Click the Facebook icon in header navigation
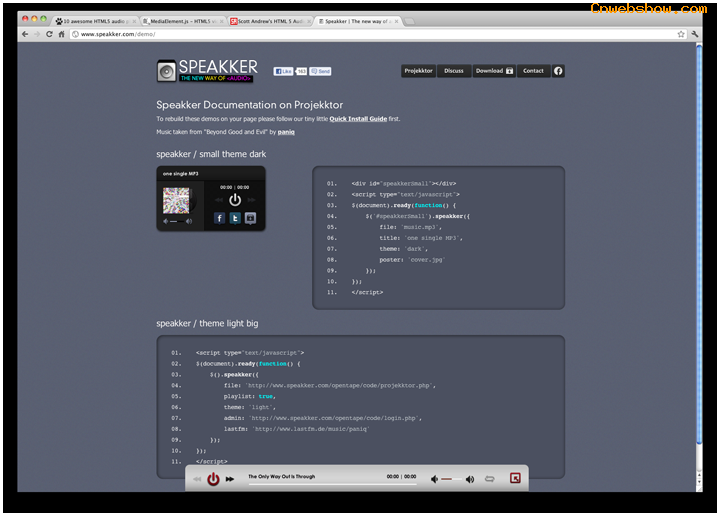Screen dimensions: 720x516 tap(558, 71)
